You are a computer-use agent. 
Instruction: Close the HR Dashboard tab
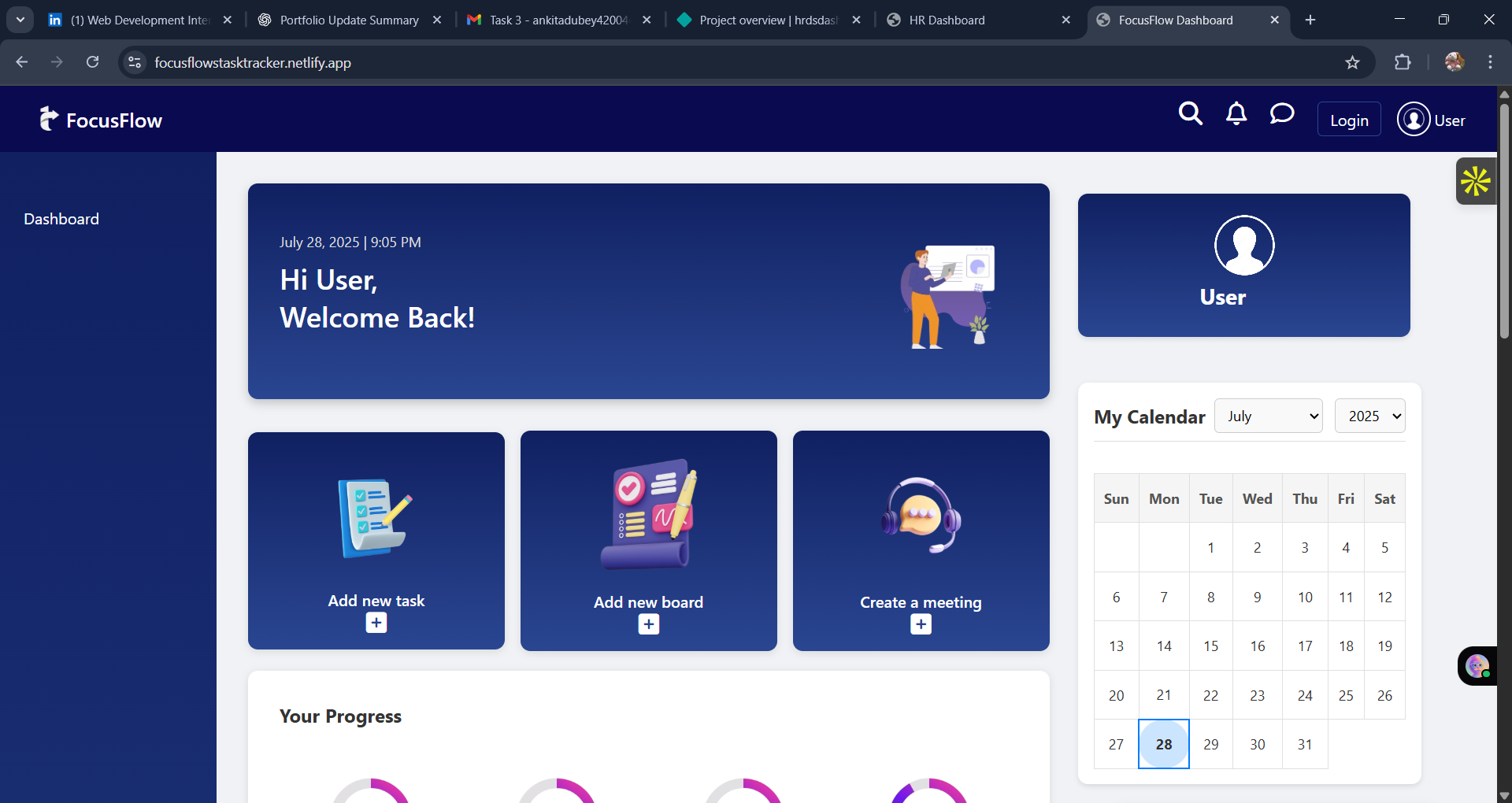1066,20
